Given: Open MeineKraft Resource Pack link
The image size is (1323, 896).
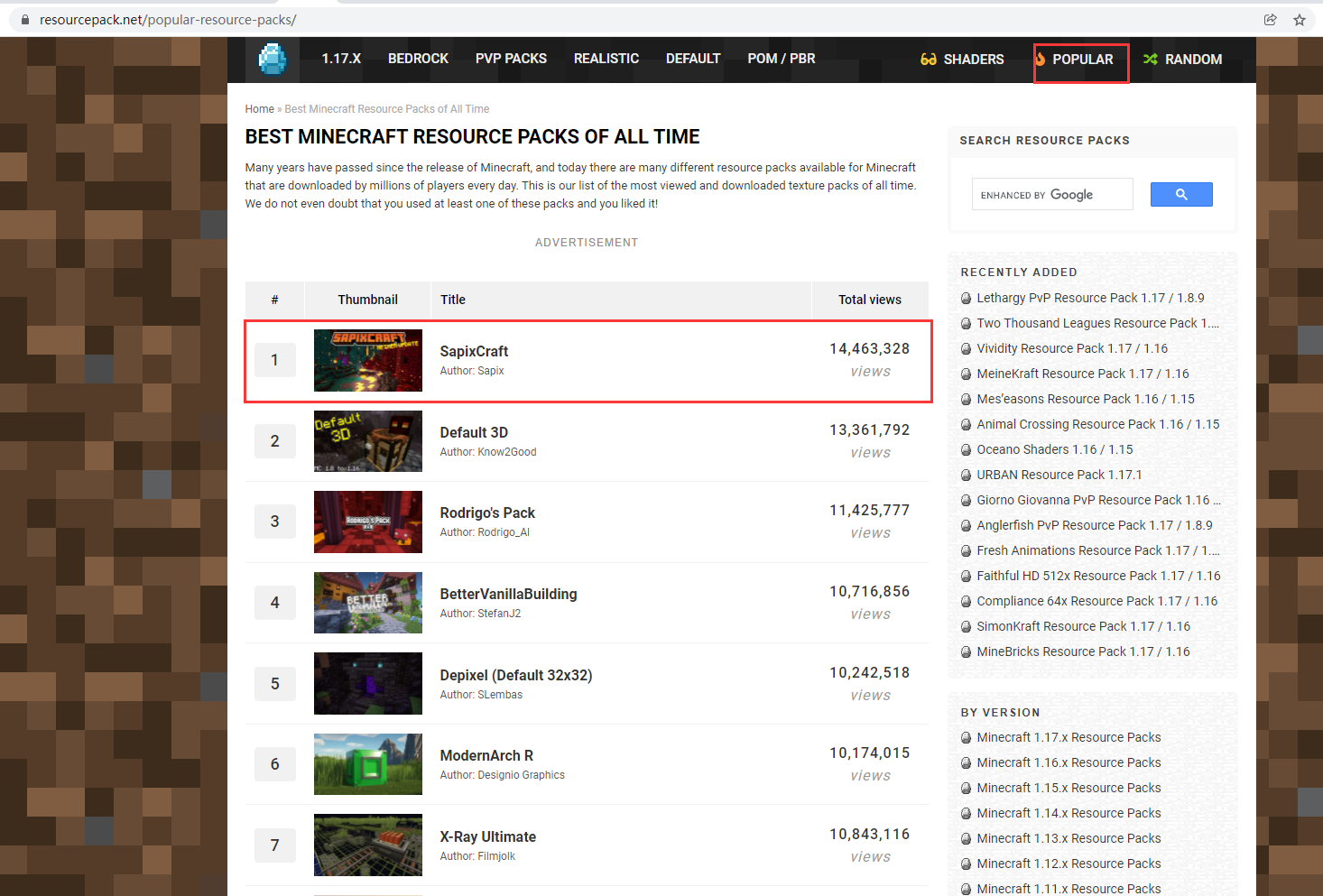Looking at the screenshot, I should click(x=1083, y=374).
